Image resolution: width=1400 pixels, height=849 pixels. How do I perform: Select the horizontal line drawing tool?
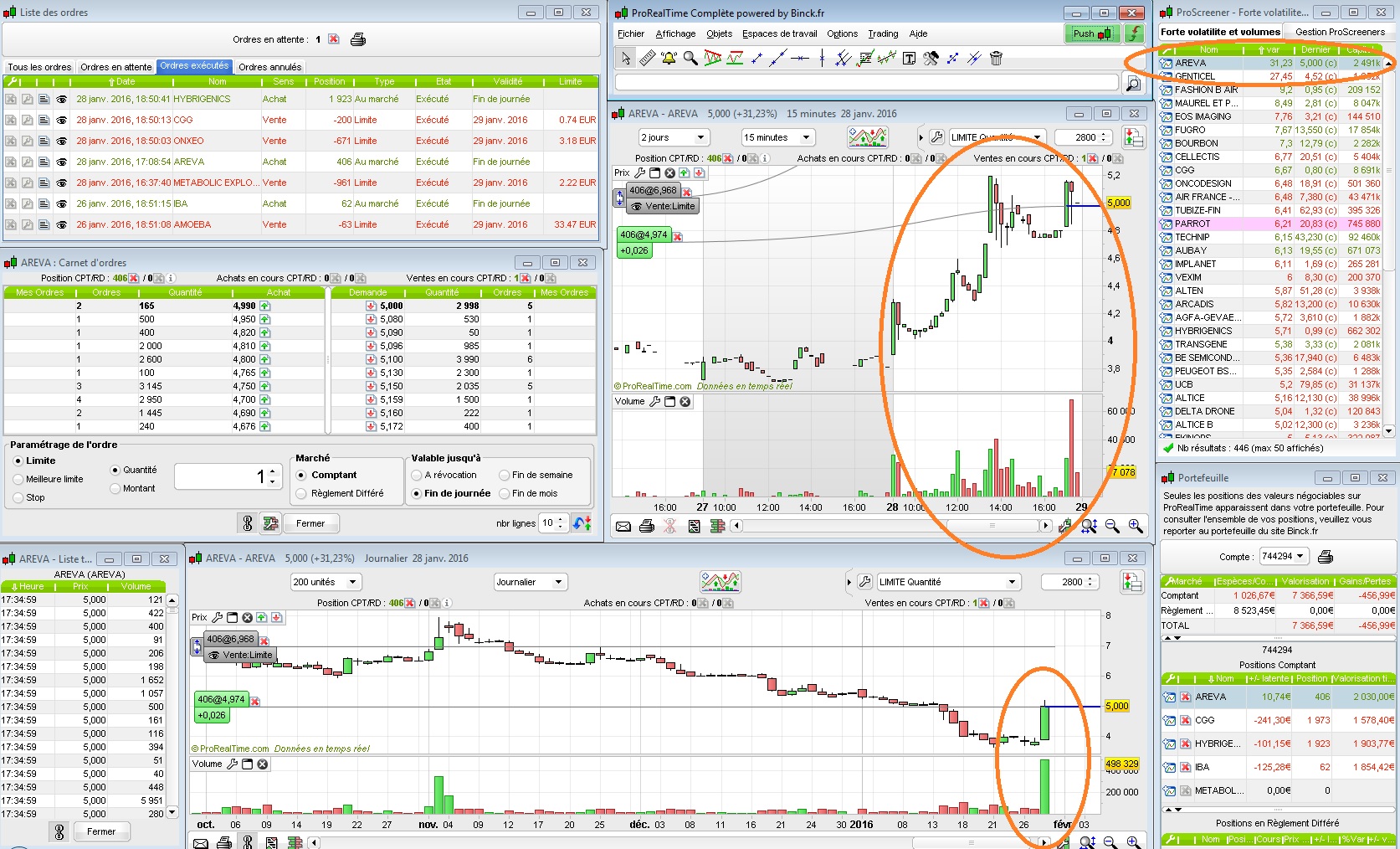[800, 58]
